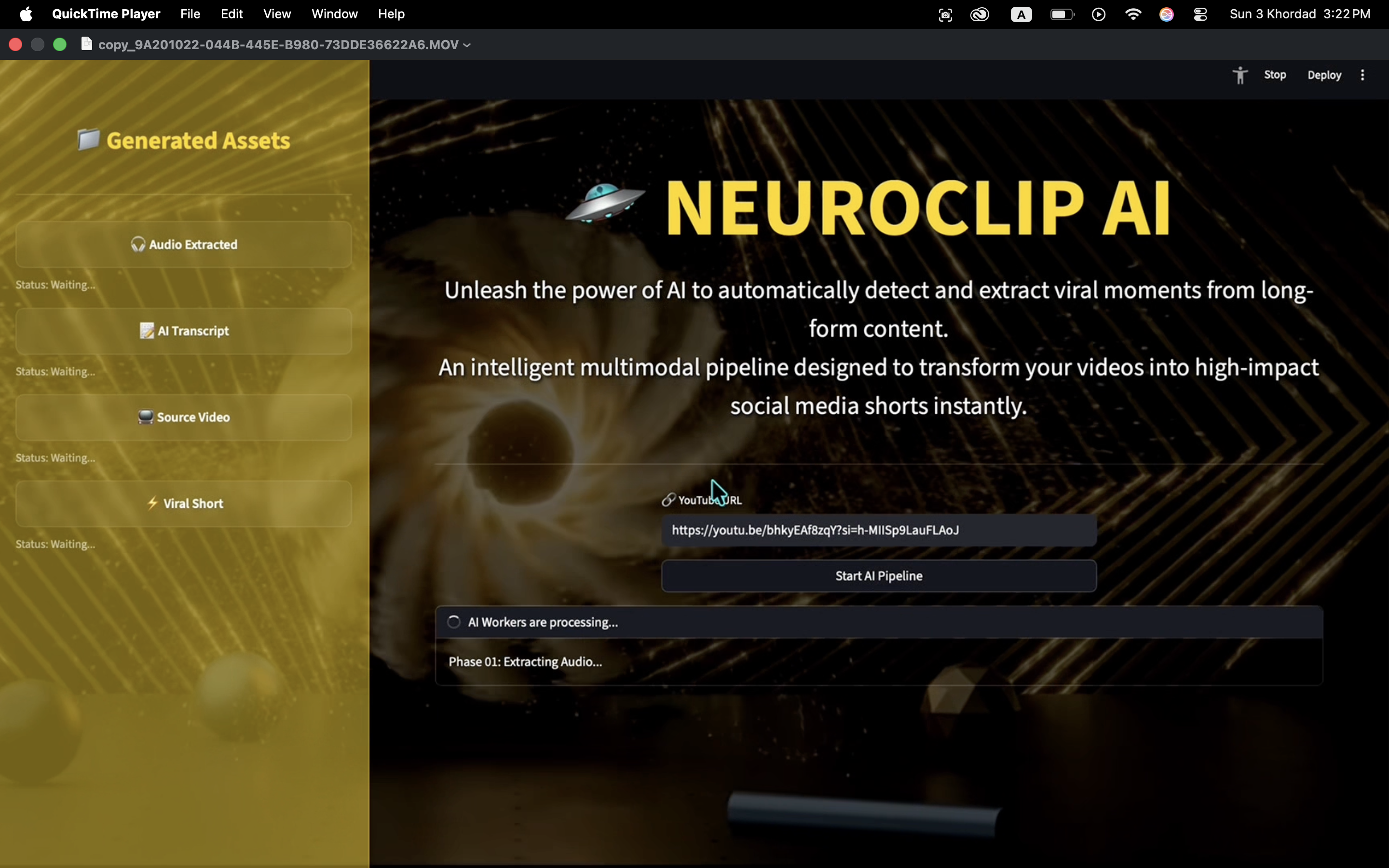The image size is (1389, 868).
Task: Click the Start AI Pipeline button
Action: coord(879,576)
